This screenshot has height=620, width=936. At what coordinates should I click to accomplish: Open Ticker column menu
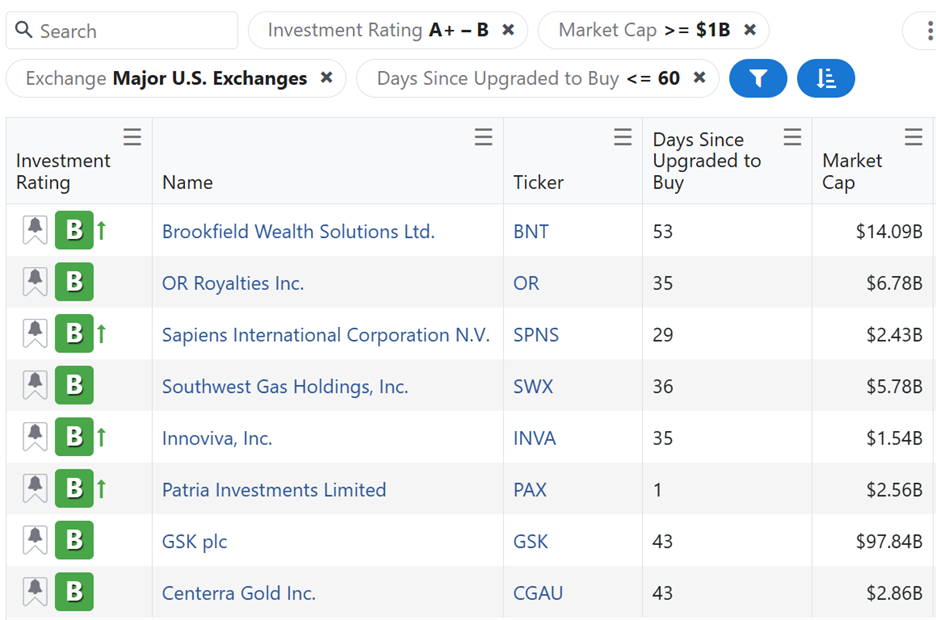tap(623, 137)
